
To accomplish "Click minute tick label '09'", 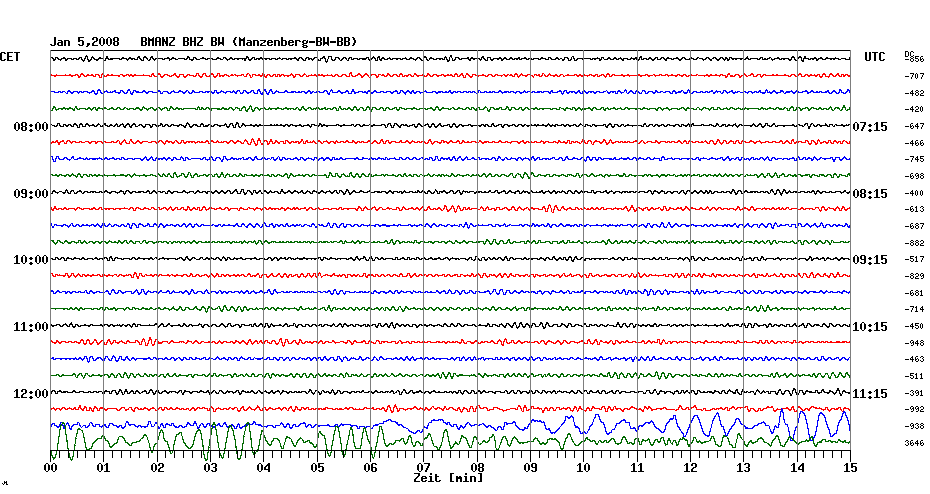I will click(x=531, y=468).
